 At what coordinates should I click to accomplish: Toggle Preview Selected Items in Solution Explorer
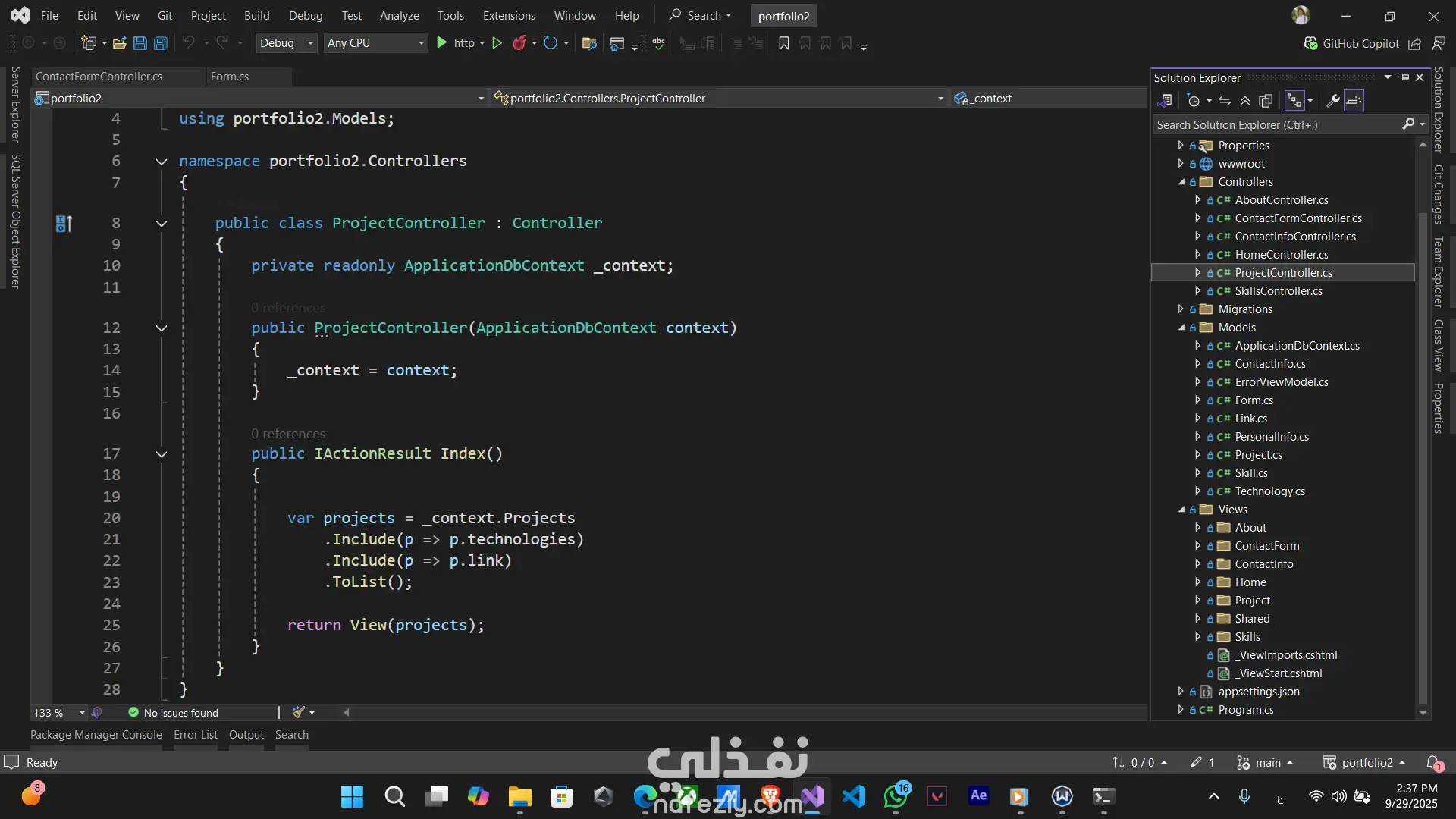1354,101
